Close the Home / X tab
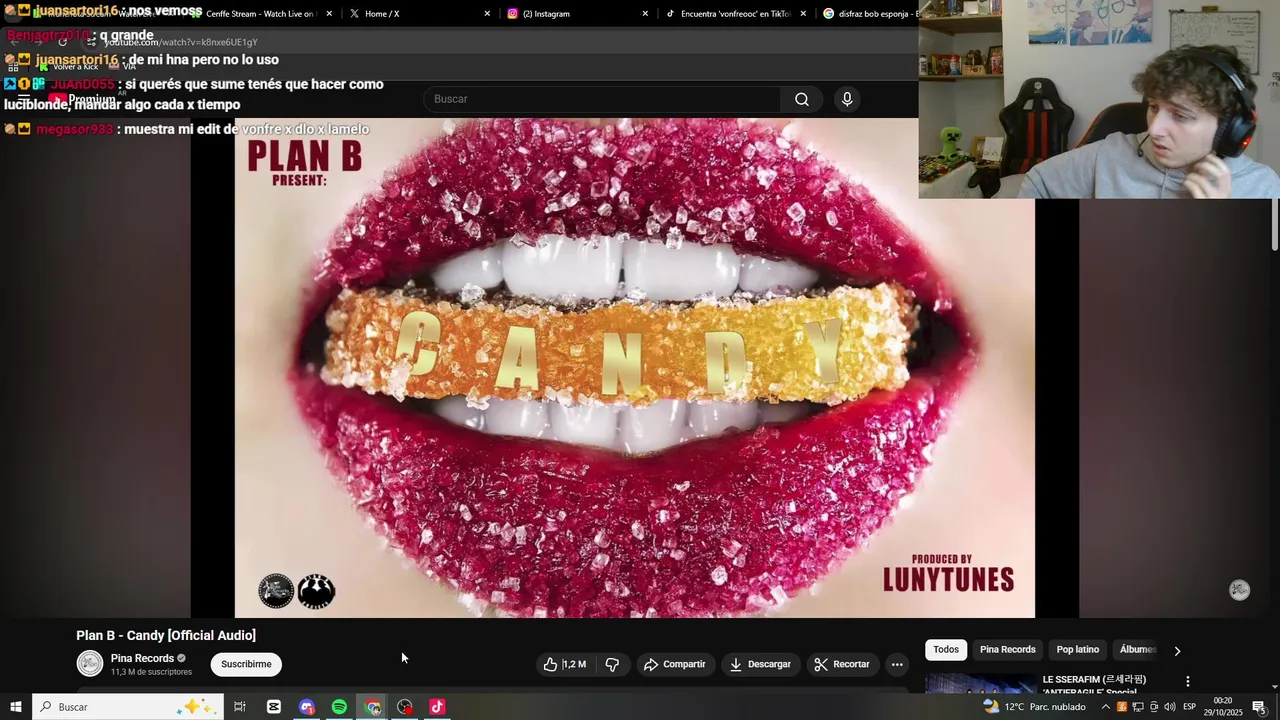Viewport: 1280px width, 720px height. point(487,14)
